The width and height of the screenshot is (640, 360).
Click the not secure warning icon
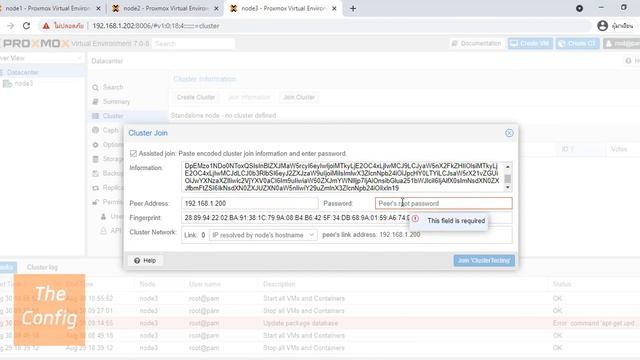click(x=46, y=26)
